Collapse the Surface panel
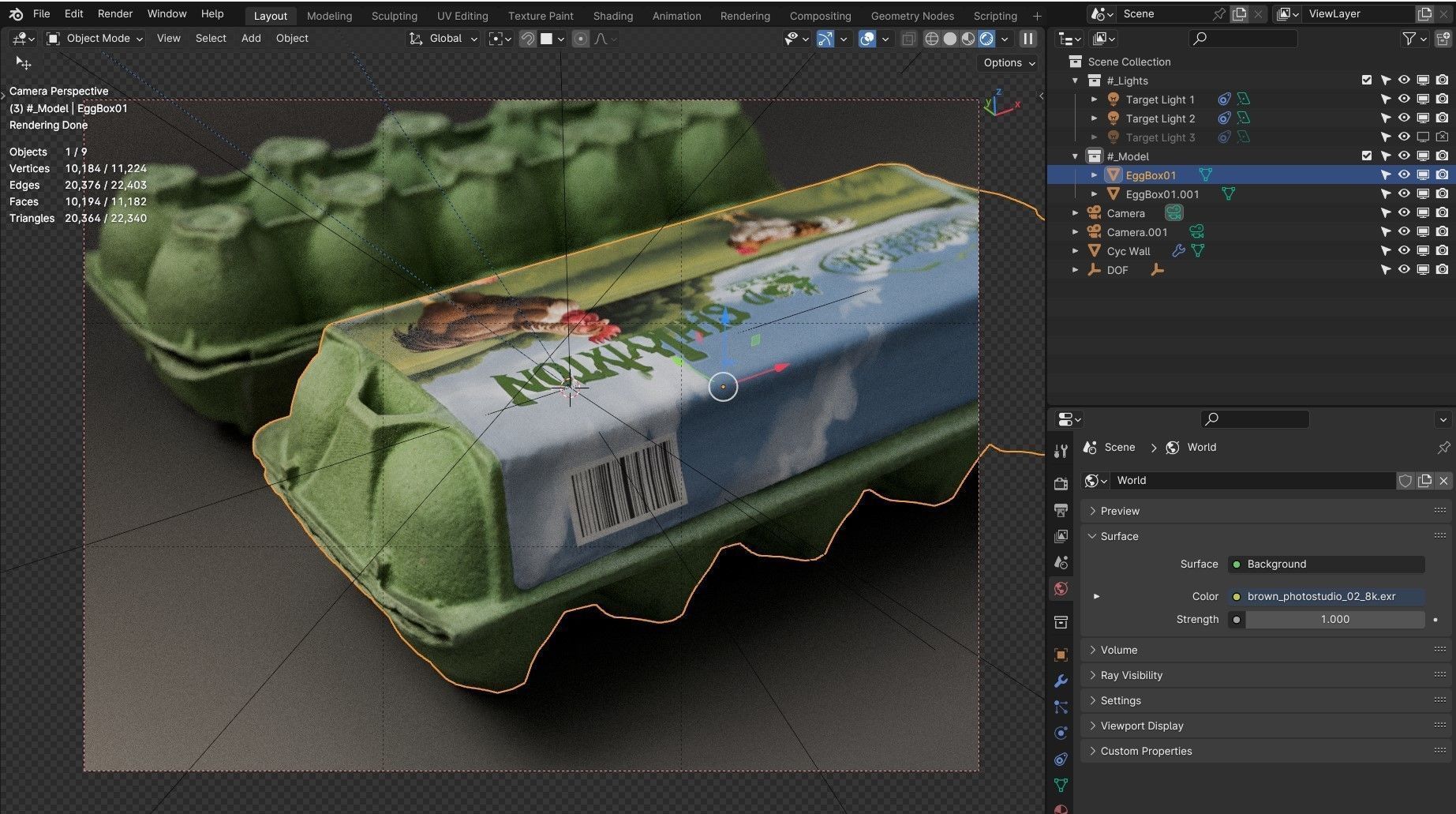The image size is (1456, 814). coord(1266,536)
